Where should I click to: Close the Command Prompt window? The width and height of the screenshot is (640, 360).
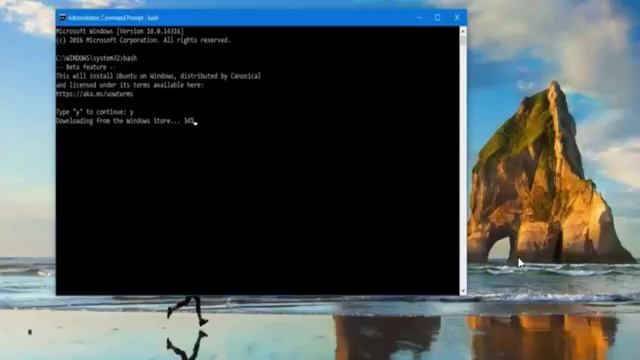coord(457,18)
